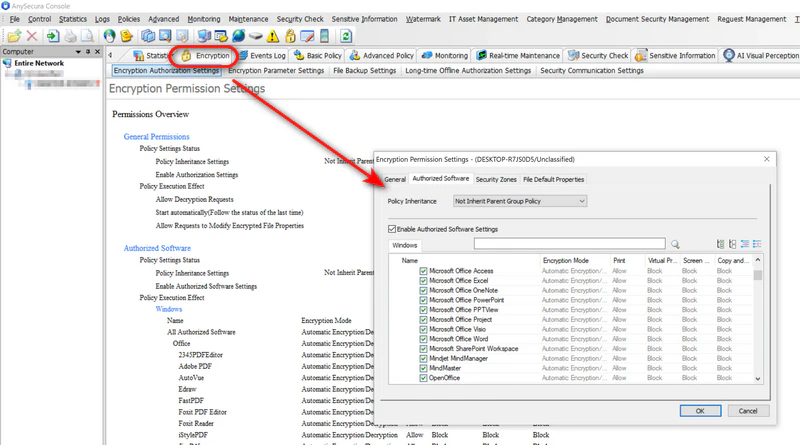Click the blue globe toolbar icon
Viewport: 800px width, 445px height.
238,36
